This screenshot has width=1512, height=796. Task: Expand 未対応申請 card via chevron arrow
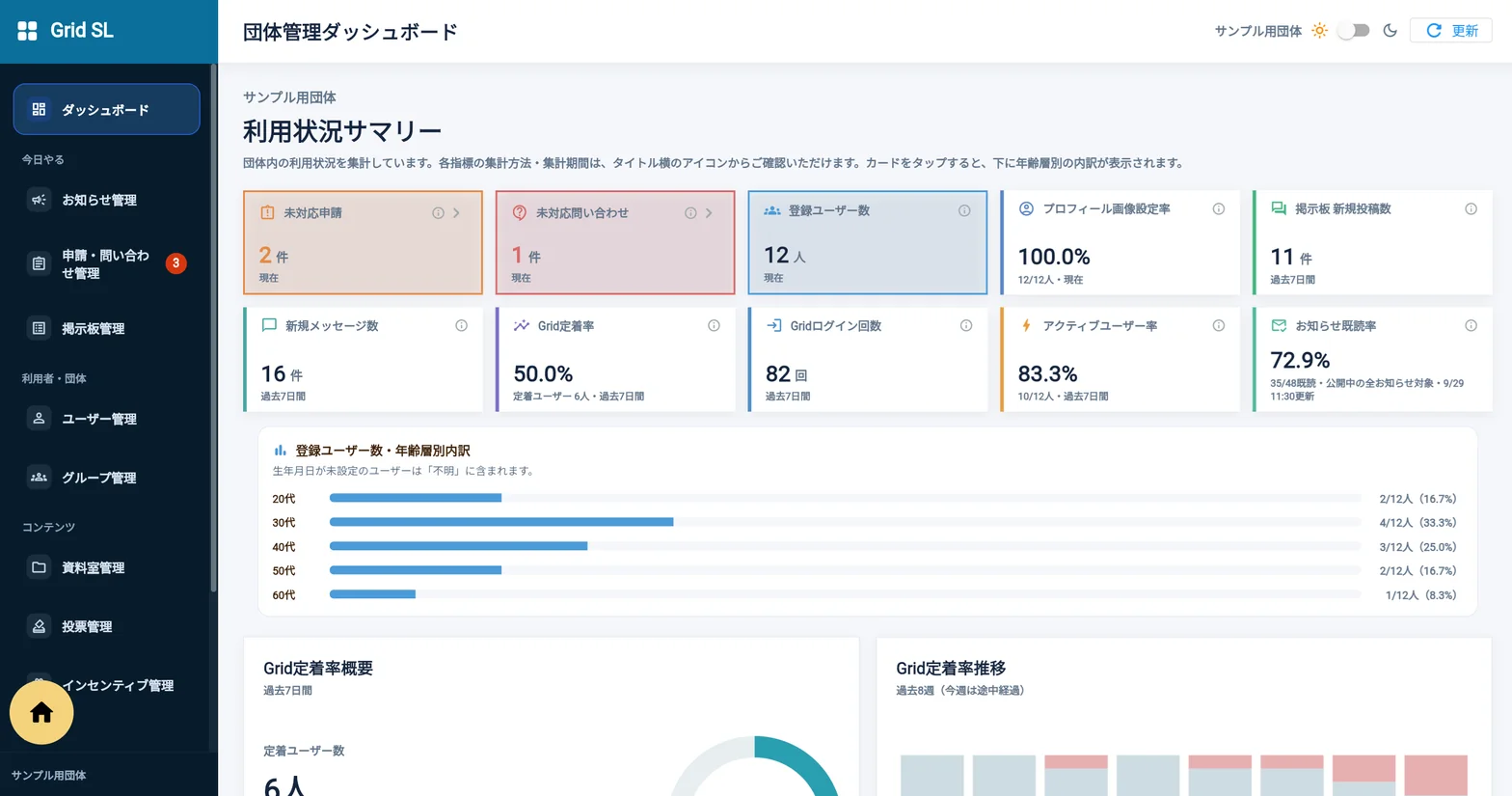(x=457, y=213)
